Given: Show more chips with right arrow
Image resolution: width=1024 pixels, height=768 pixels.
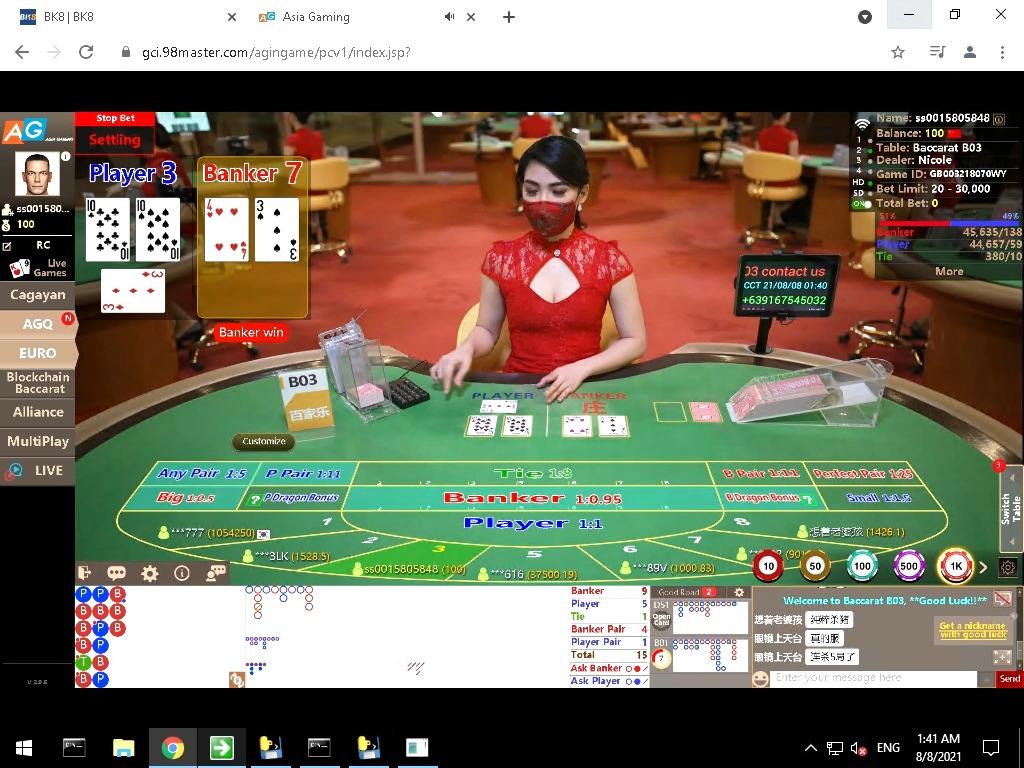Looking at the screenshot, I should (x=984, y=567).
